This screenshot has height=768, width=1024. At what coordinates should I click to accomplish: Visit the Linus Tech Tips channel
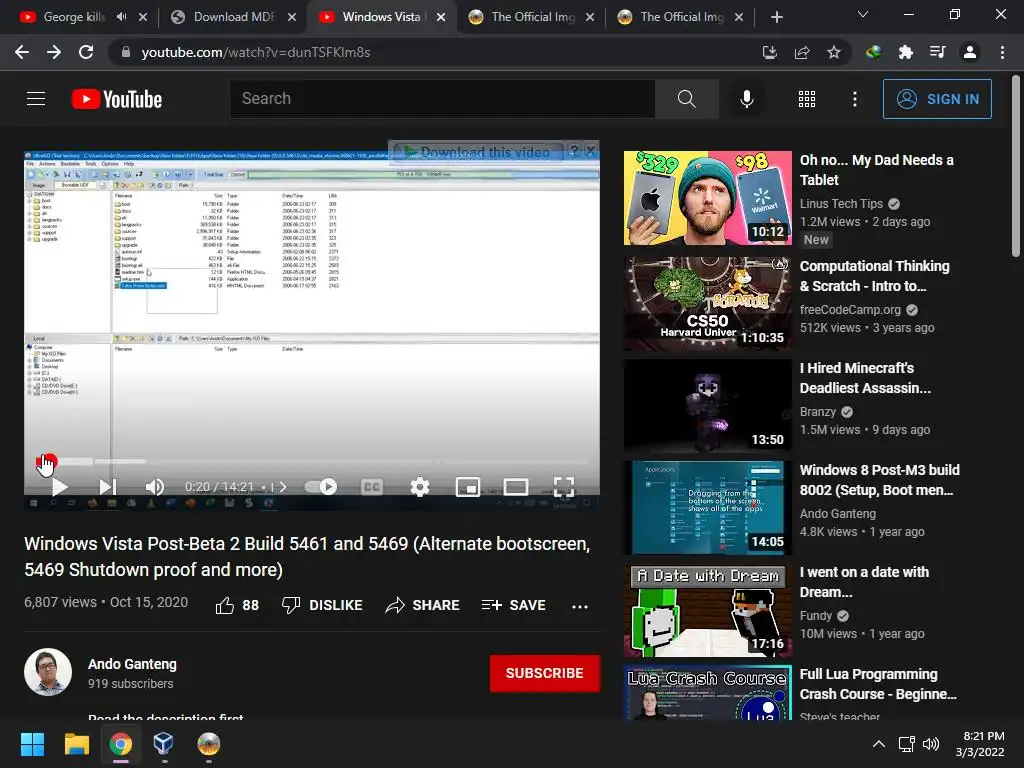click(x=841, y=204)
